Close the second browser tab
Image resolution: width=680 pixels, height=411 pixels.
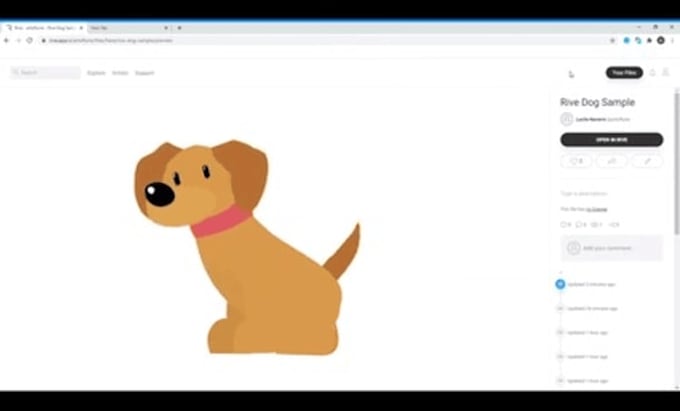(x=166, y=28)
